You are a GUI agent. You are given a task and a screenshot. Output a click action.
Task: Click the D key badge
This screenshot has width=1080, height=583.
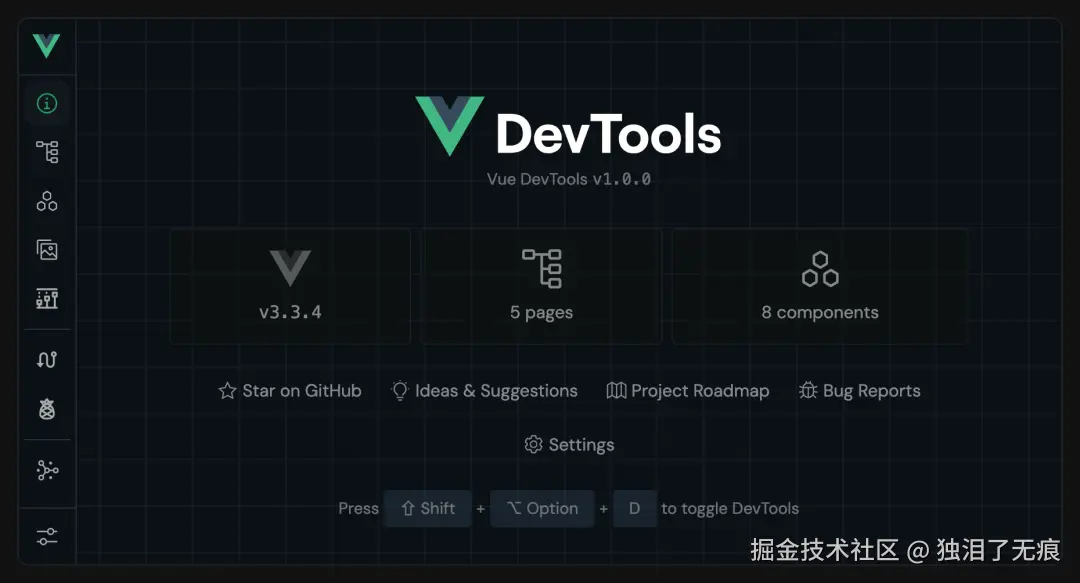(x=634, y=509)
